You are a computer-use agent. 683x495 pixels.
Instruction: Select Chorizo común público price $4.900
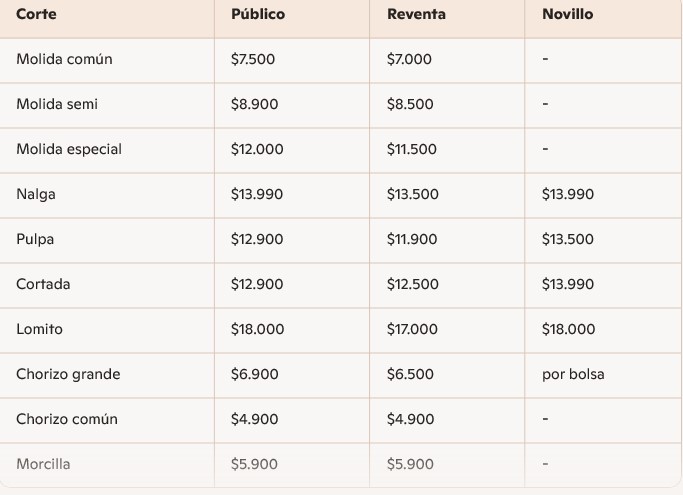coord(254,419)
